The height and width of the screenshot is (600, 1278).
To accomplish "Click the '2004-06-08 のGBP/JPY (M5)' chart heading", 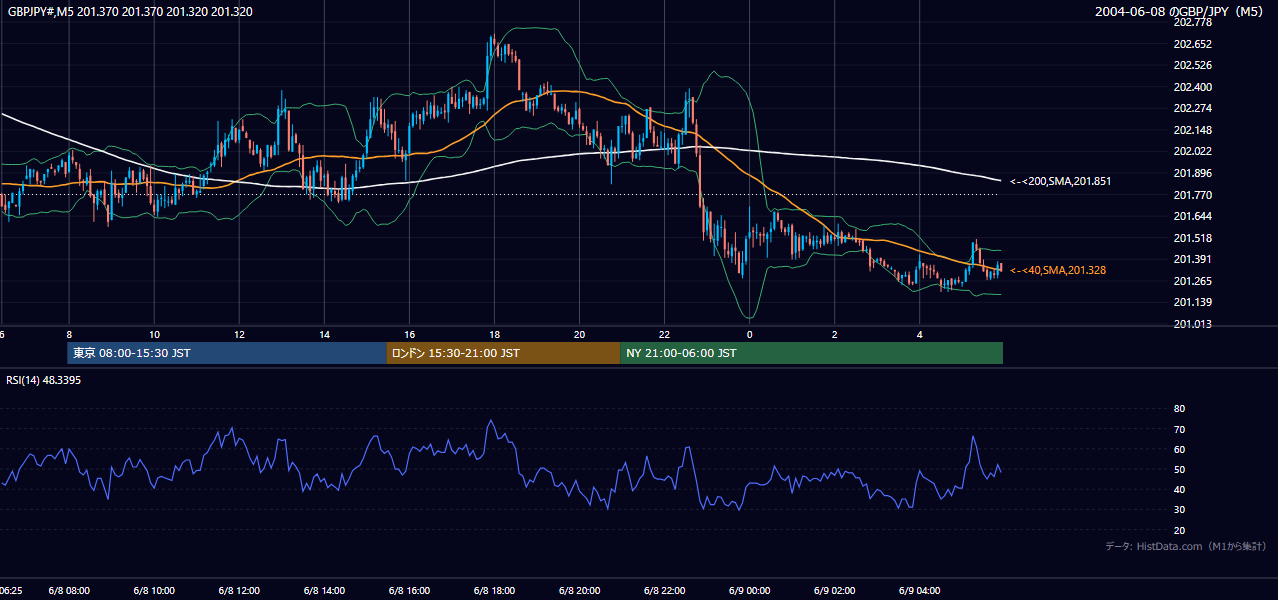I will 1181,12.
